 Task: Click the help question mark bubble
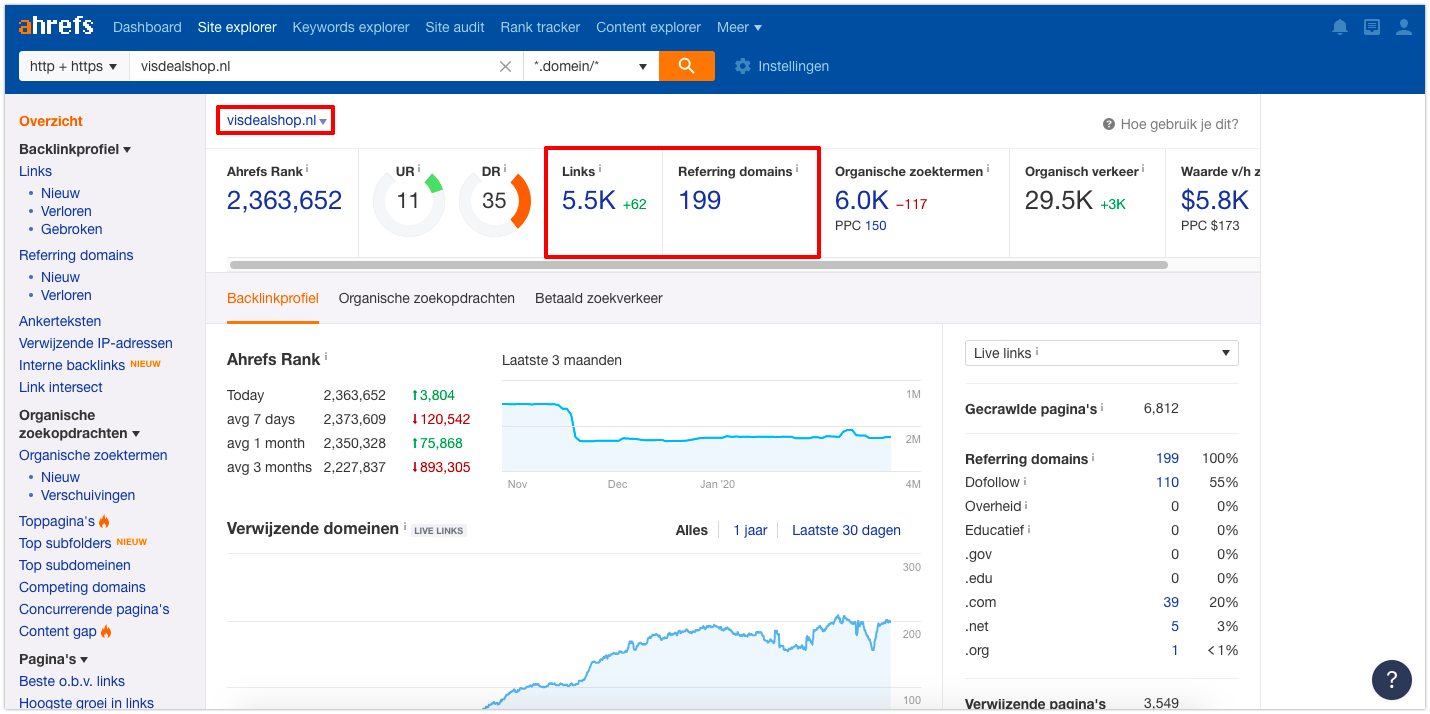pyautogui.click(x=1391, y=680)
